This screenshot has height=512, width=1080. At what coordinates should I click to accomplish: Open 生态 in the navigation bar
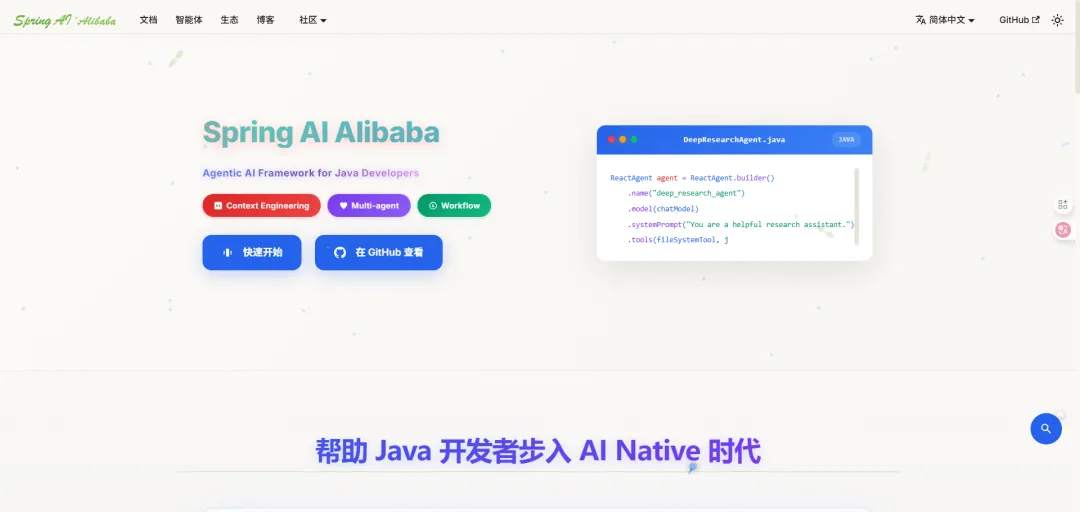coord(229,20)
